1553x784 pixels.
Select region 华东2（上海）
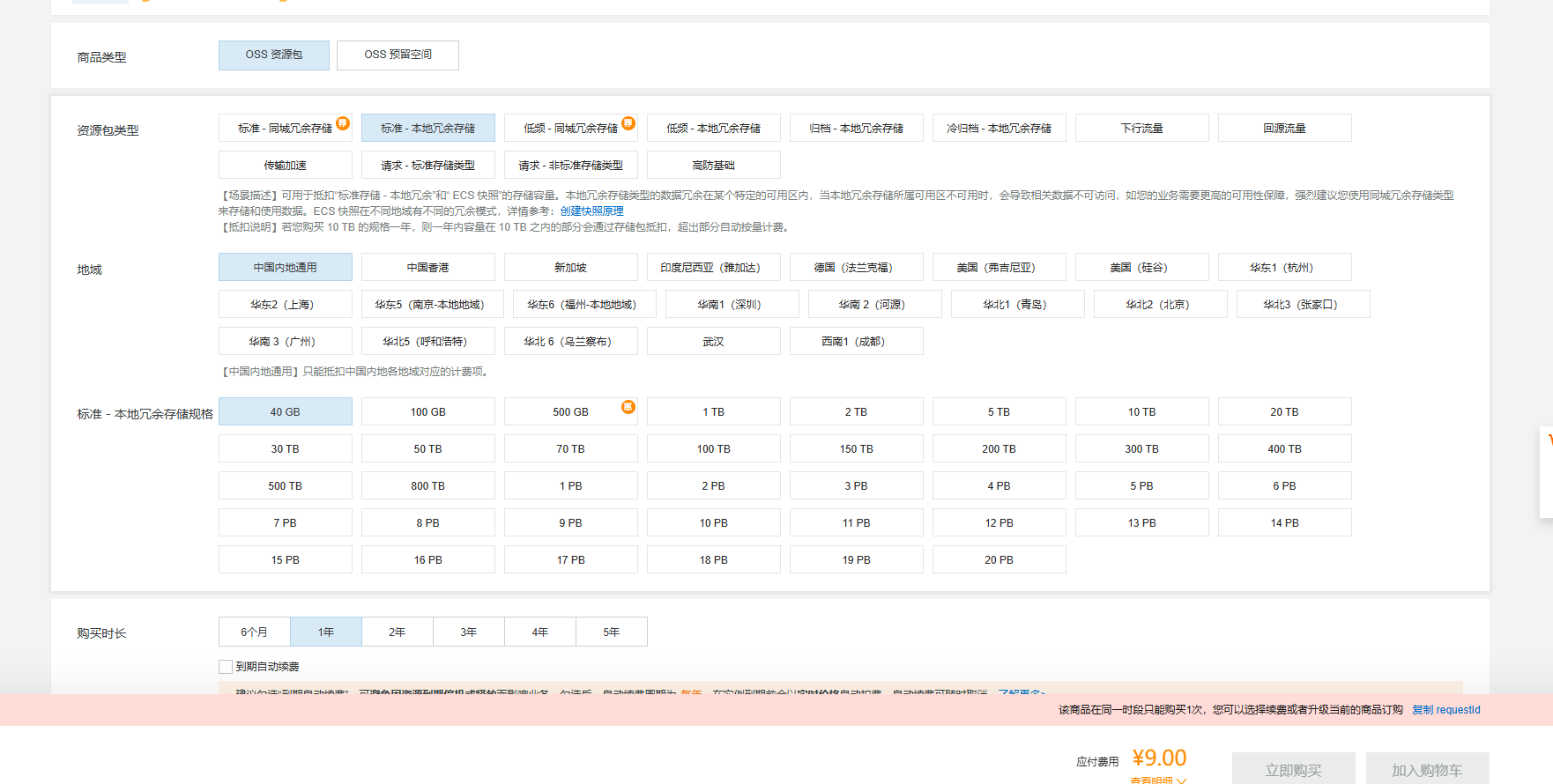click(x=286, y=305)
